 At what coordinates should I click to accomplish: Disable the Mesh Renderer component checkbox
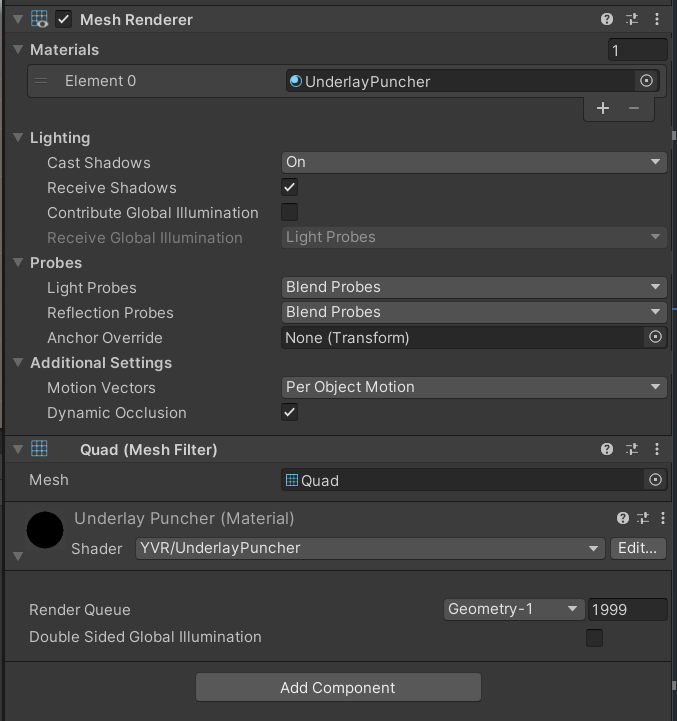(x=64, y=19)
